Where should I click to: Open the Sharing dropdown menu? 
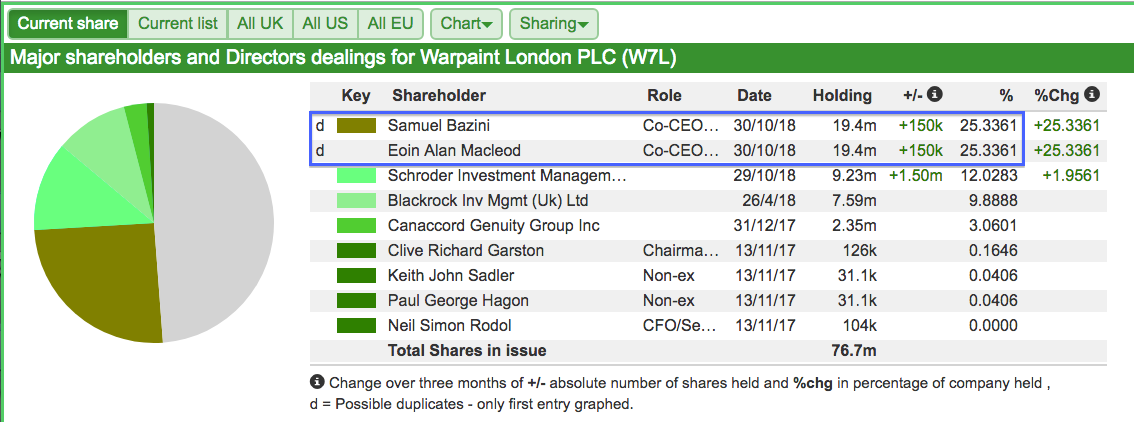tap(554, 24)
